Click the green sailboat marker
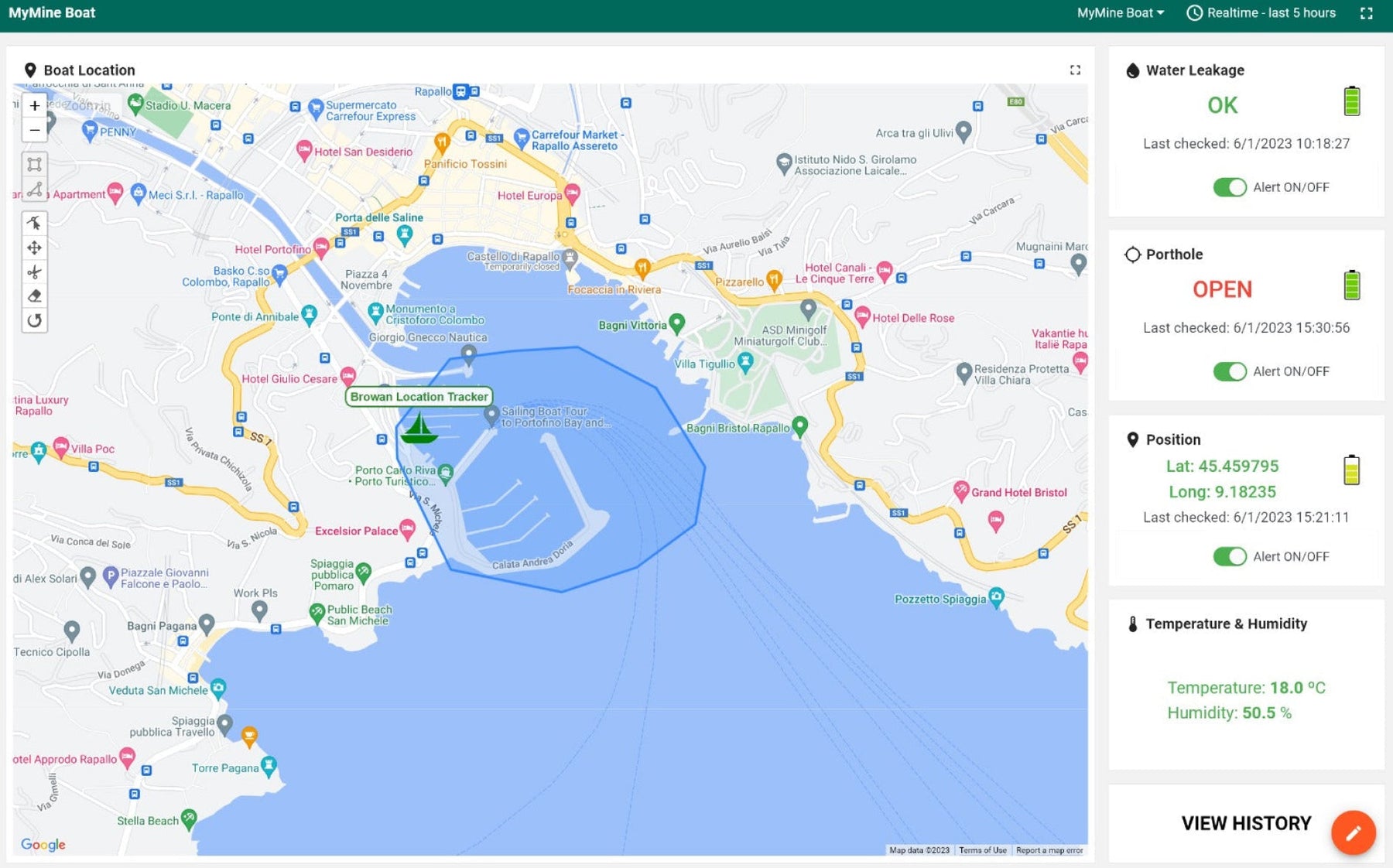 pyautogui.click(x=419, y=428)
